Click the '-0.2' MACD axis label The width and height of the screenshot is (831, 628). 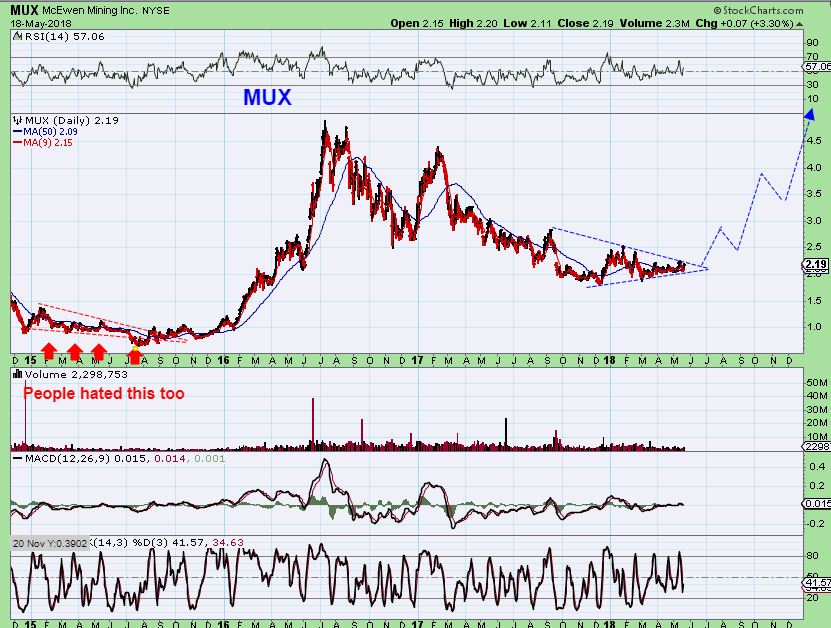click(x=816, y=523)
